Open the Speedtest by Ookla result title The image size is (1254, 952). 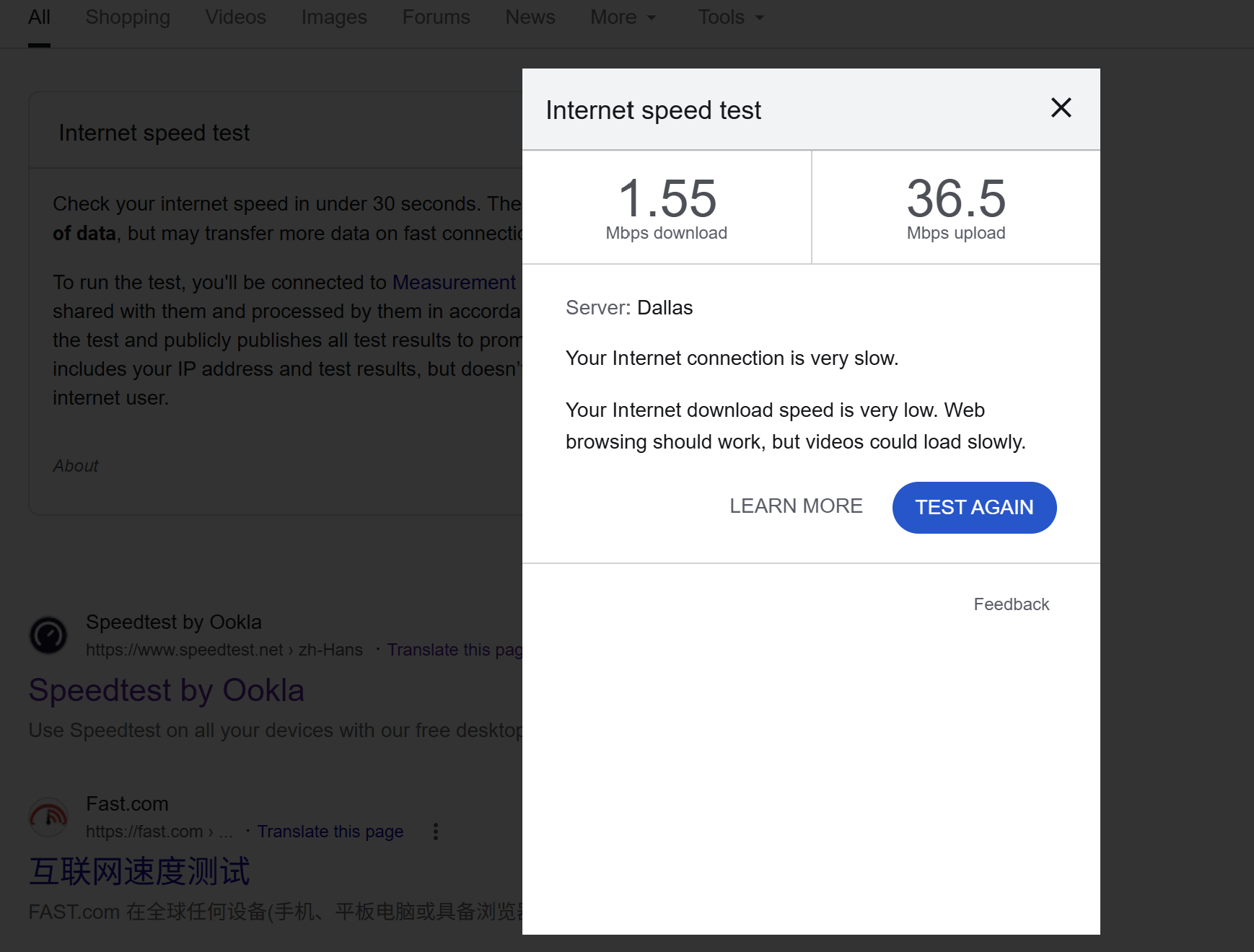point(167,690)
